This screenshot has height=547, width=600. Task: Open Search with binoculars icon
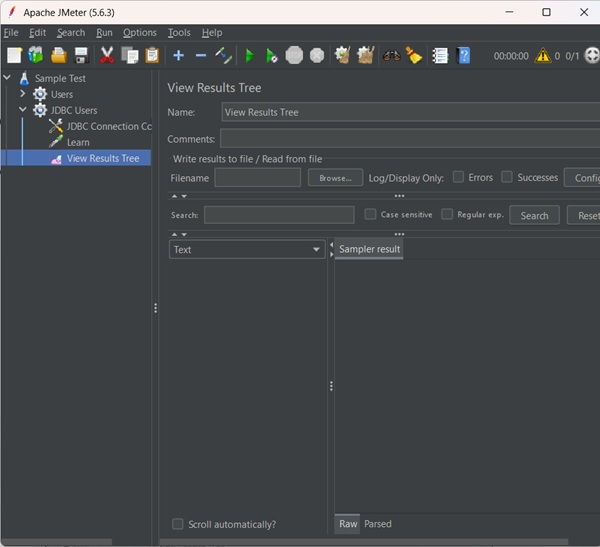click(x=391, y=56)
